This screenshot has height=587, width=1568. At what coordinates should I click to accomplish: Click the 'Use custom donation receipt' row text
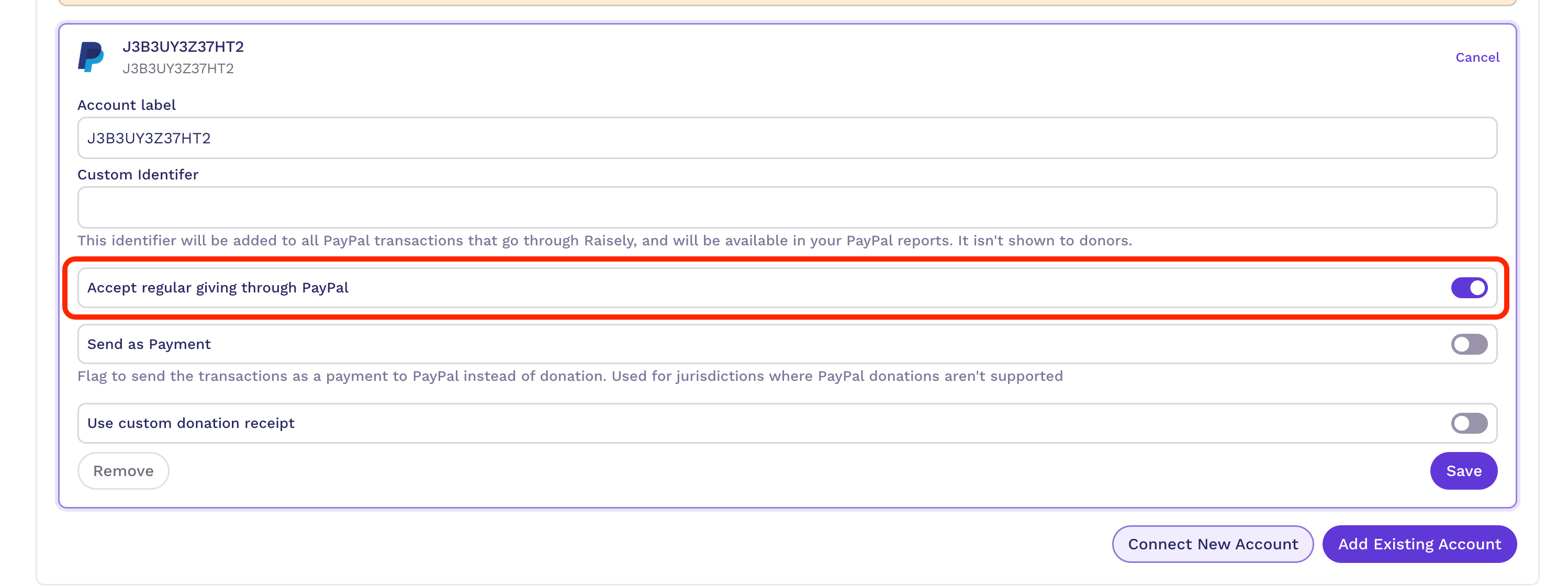tap(191, 423)
